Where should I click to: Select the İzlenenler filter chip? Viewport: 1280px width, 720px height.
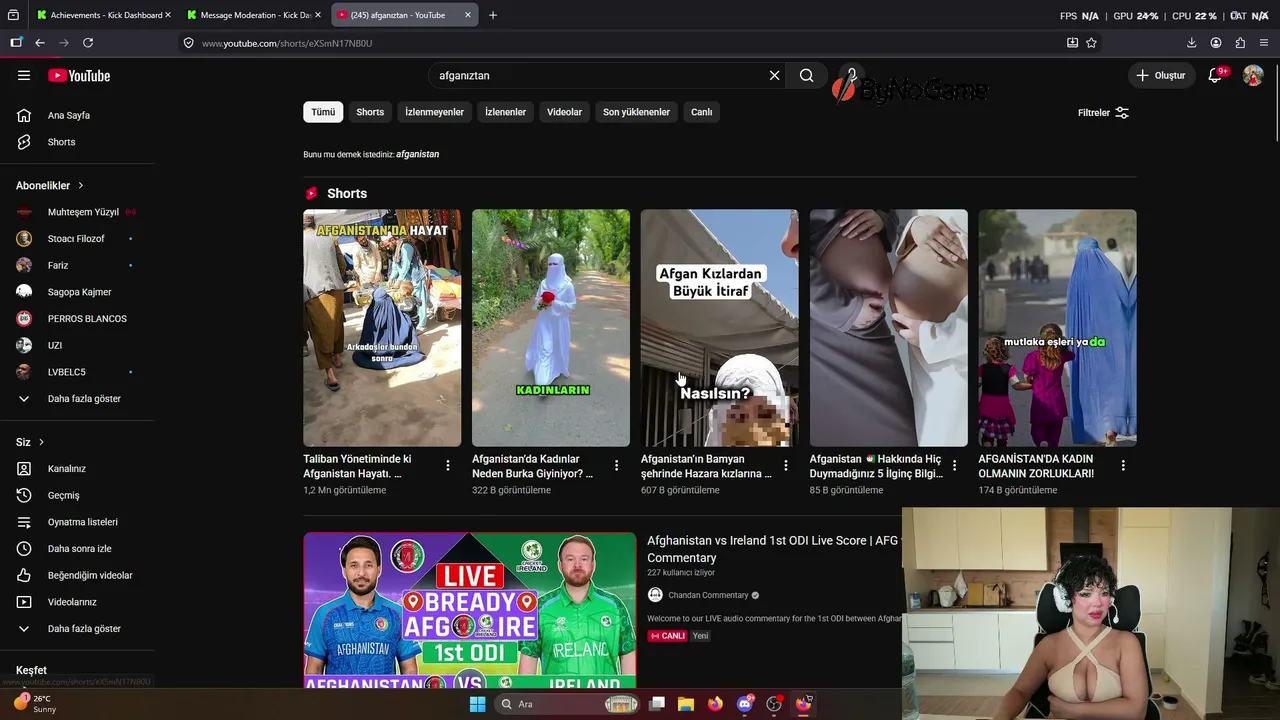click(x=505, y=112)
